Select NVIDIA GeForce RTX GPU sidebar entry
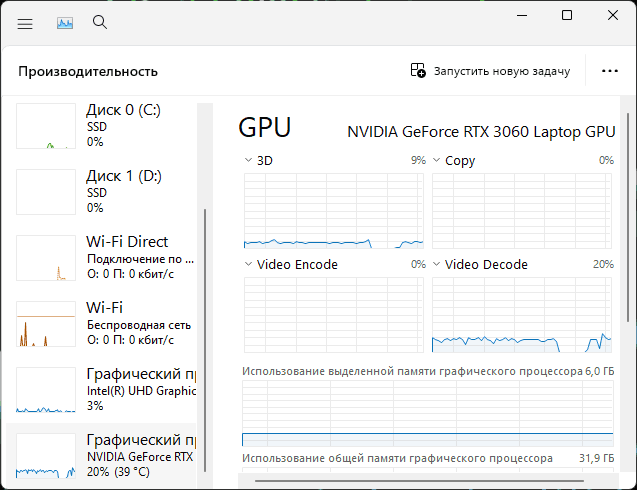Image resolution: width=637 pixels, height=490 pixels. 102,455
